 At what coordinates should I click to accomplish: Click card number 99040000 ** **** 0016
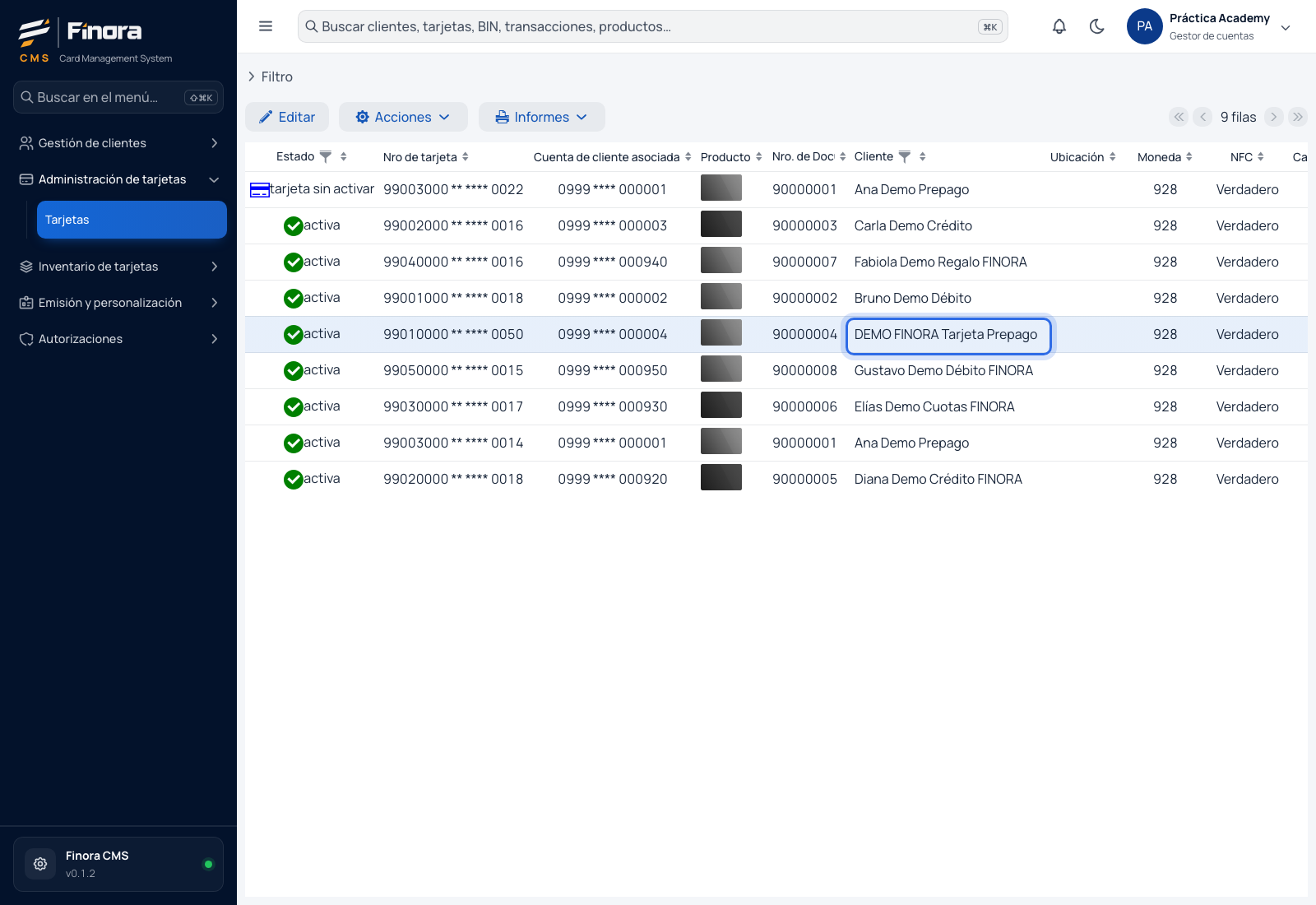[x=453, y=262]
